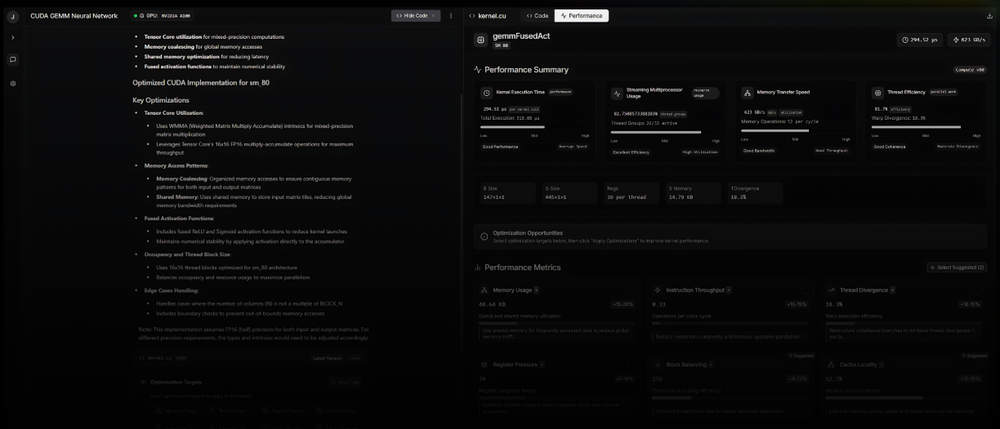Click the gemmFusedAct kernel chip icon
Viewport: 1000px width, 429px height.
point(481,40)
